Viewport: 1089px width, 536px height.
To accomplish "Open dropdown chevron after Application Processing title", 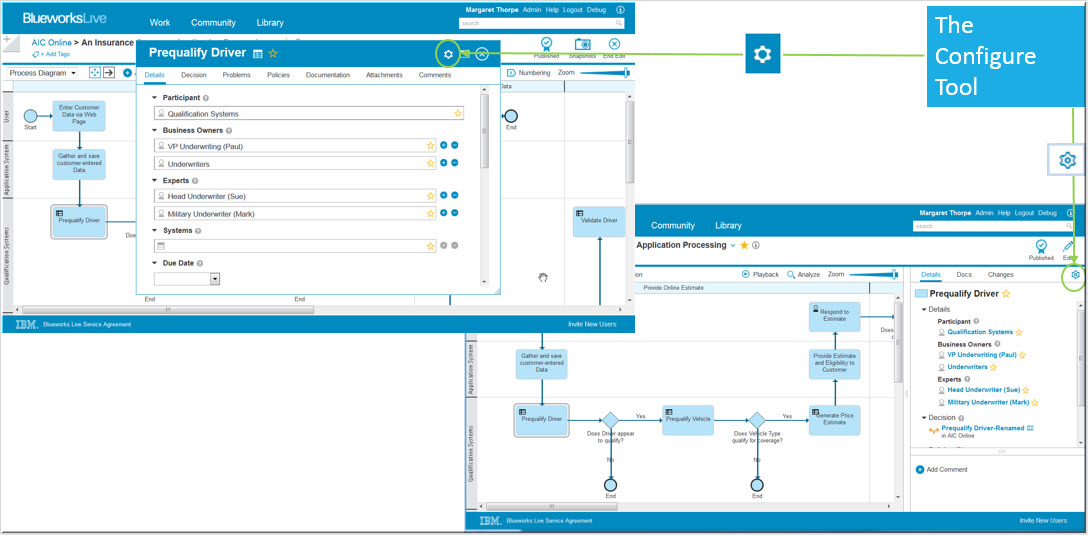I will [733, 246].
